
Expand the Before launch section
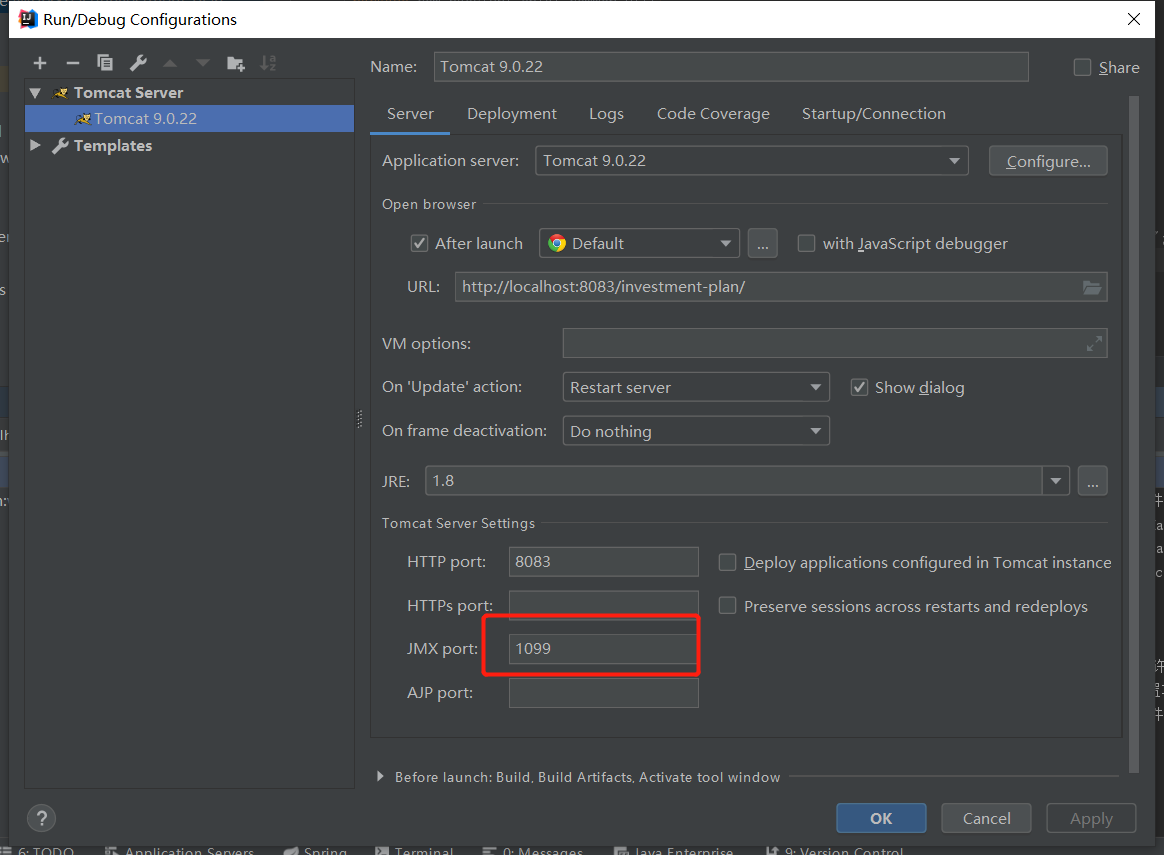[380, 776]
